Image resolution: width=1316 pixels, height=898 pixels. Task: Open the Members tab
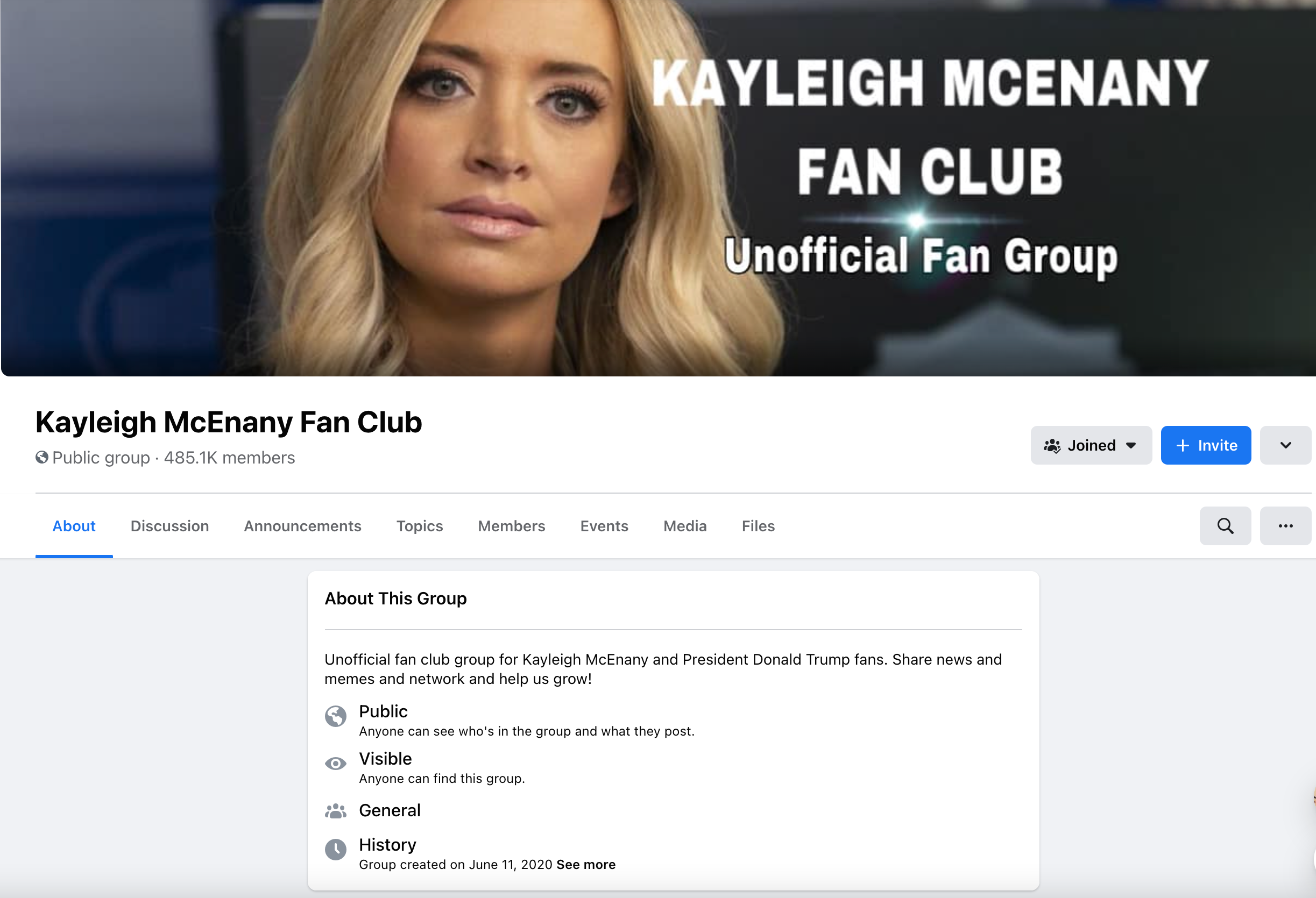[x=511, y=526]
